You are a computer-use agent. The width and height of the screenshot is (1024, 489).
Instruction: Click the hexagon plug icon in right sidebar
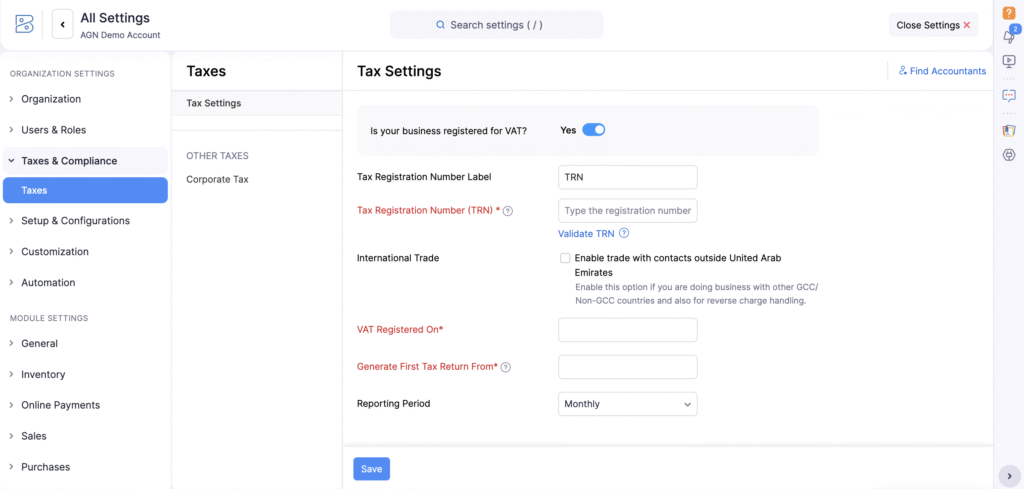click(1008, 155)
